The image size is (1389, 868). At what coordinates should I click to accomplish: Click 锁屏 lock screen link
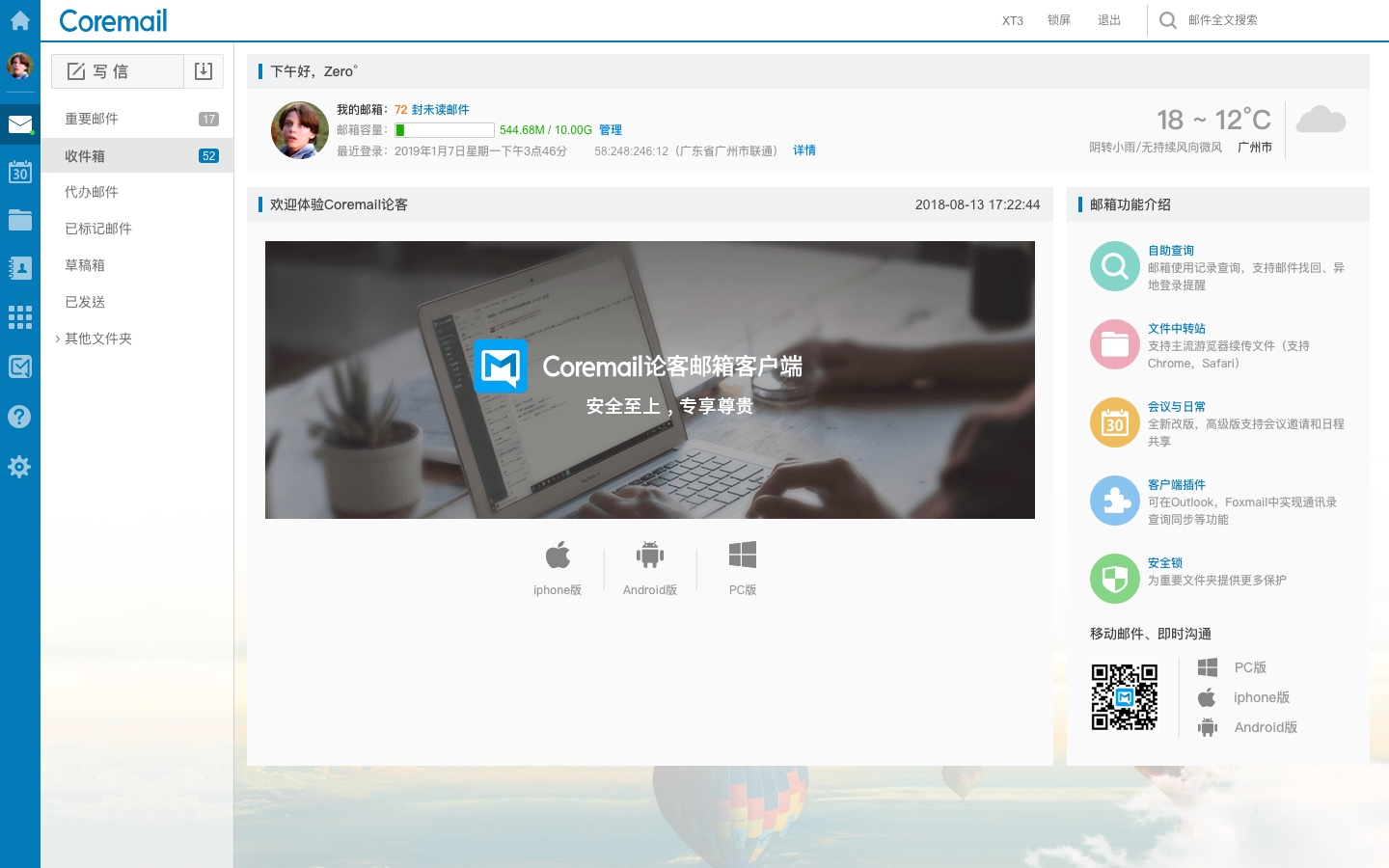(1059, 20)
